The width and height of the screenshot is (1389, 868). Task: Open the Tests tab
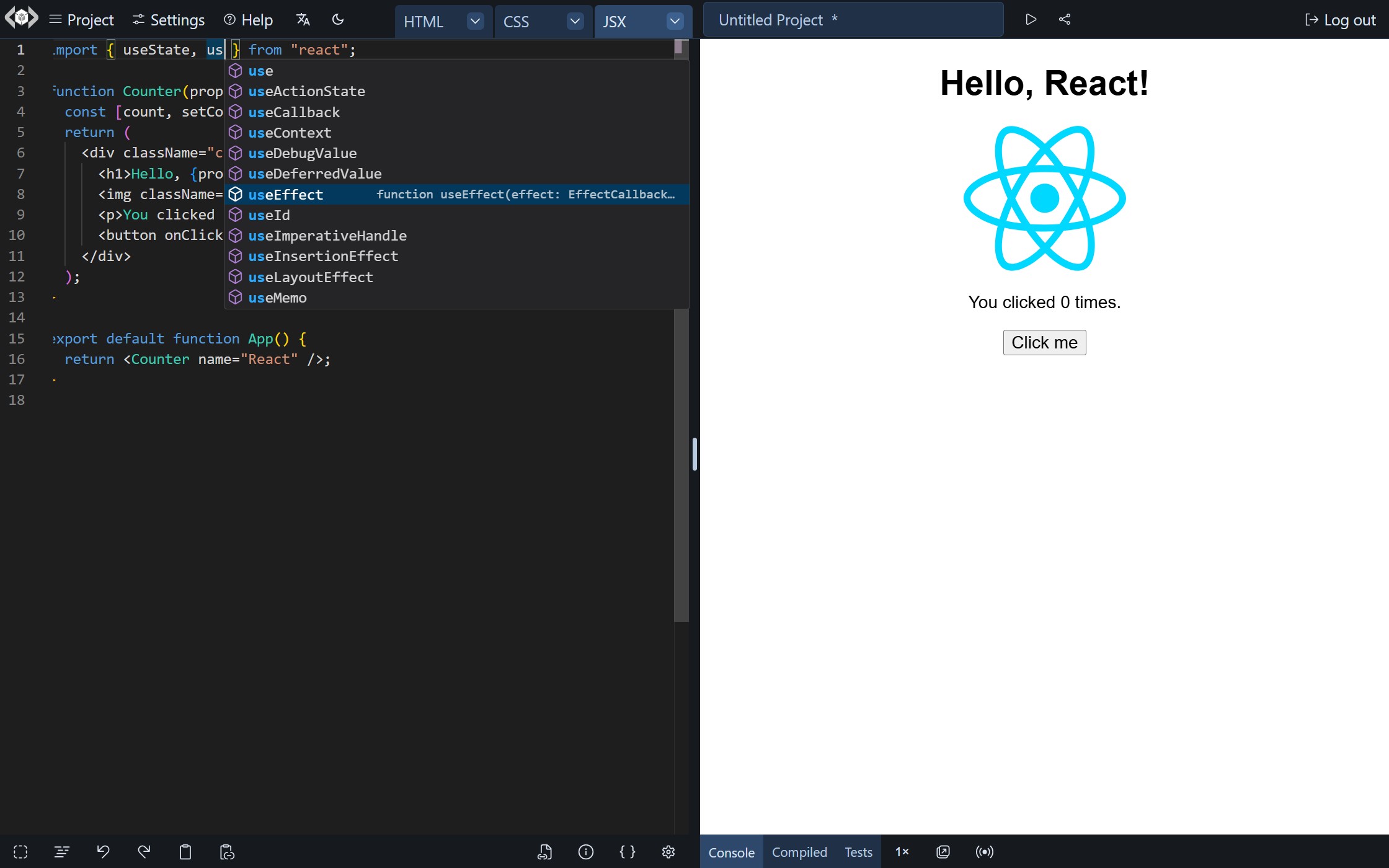click(x=858, y=851)
